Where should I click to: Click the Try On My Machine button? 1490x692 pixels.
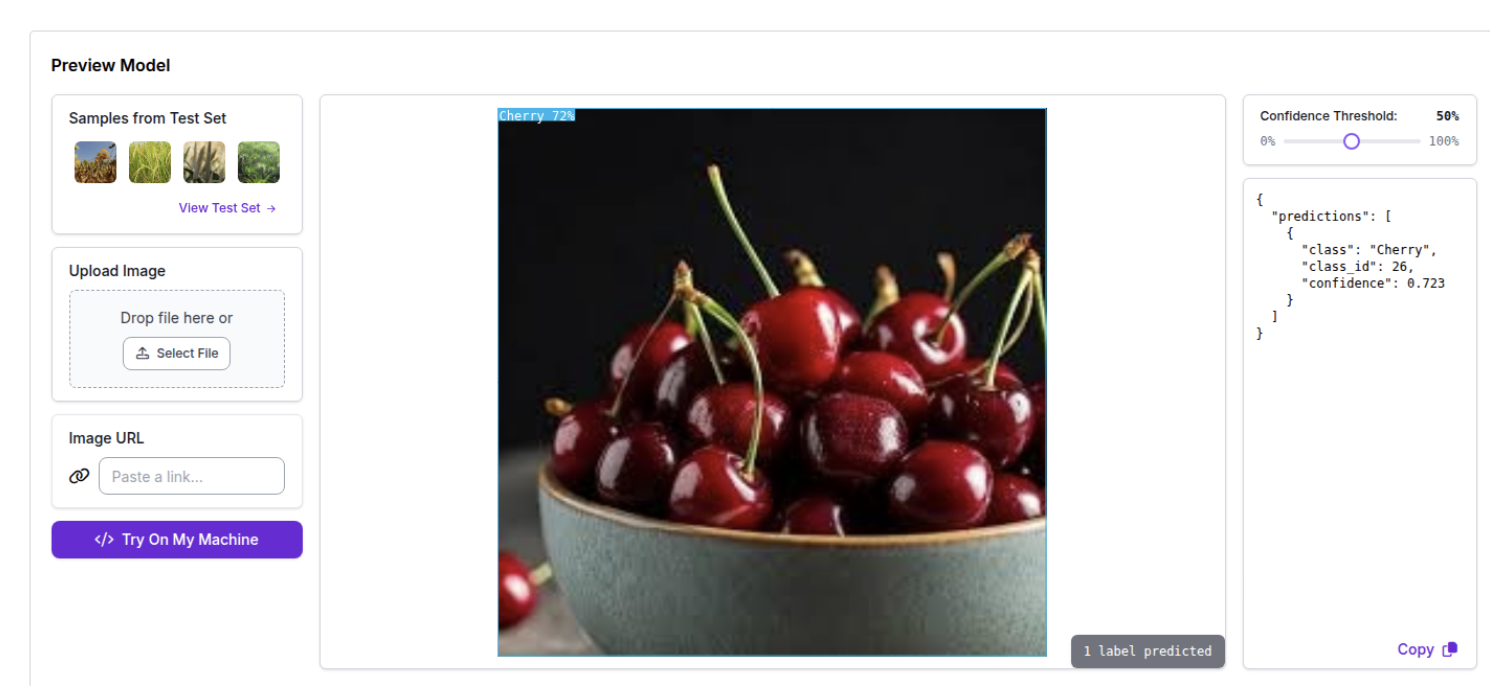177,539
